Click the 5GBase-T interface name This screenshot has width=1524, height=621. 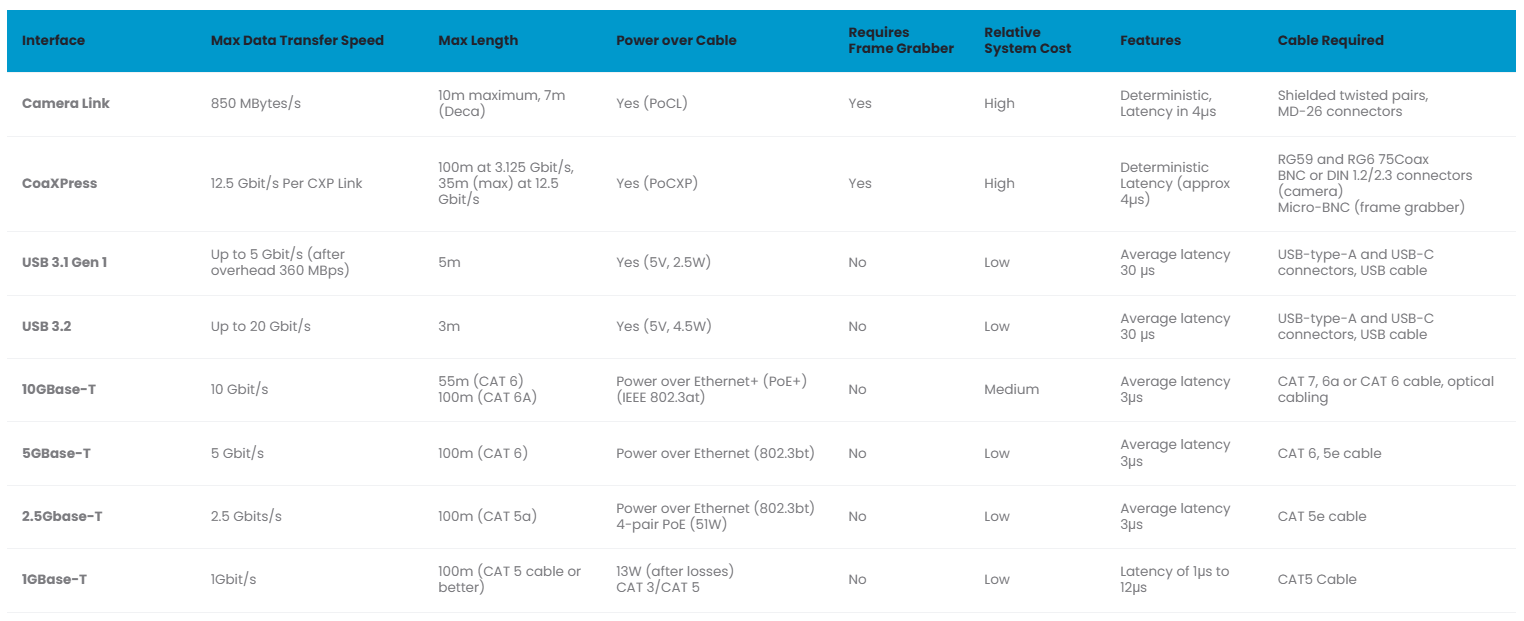click(56, 454)
